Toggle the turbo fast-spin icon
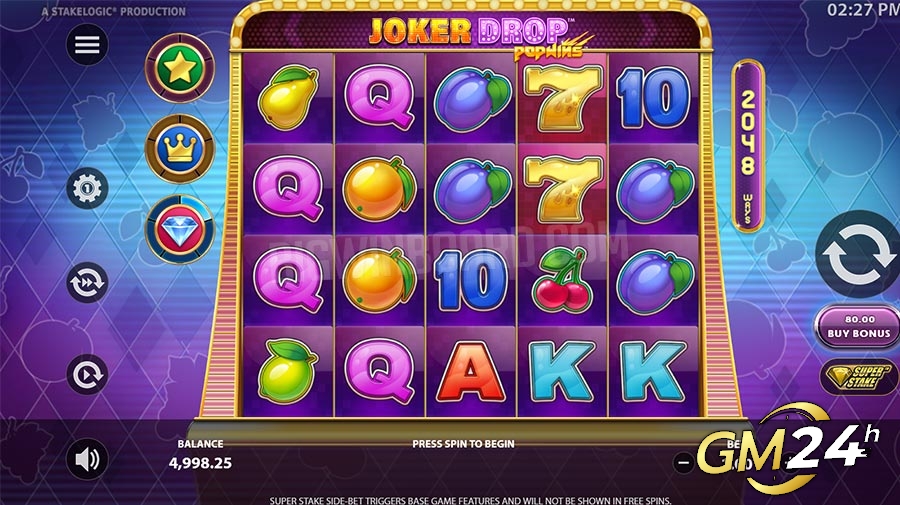 [87, 282]
